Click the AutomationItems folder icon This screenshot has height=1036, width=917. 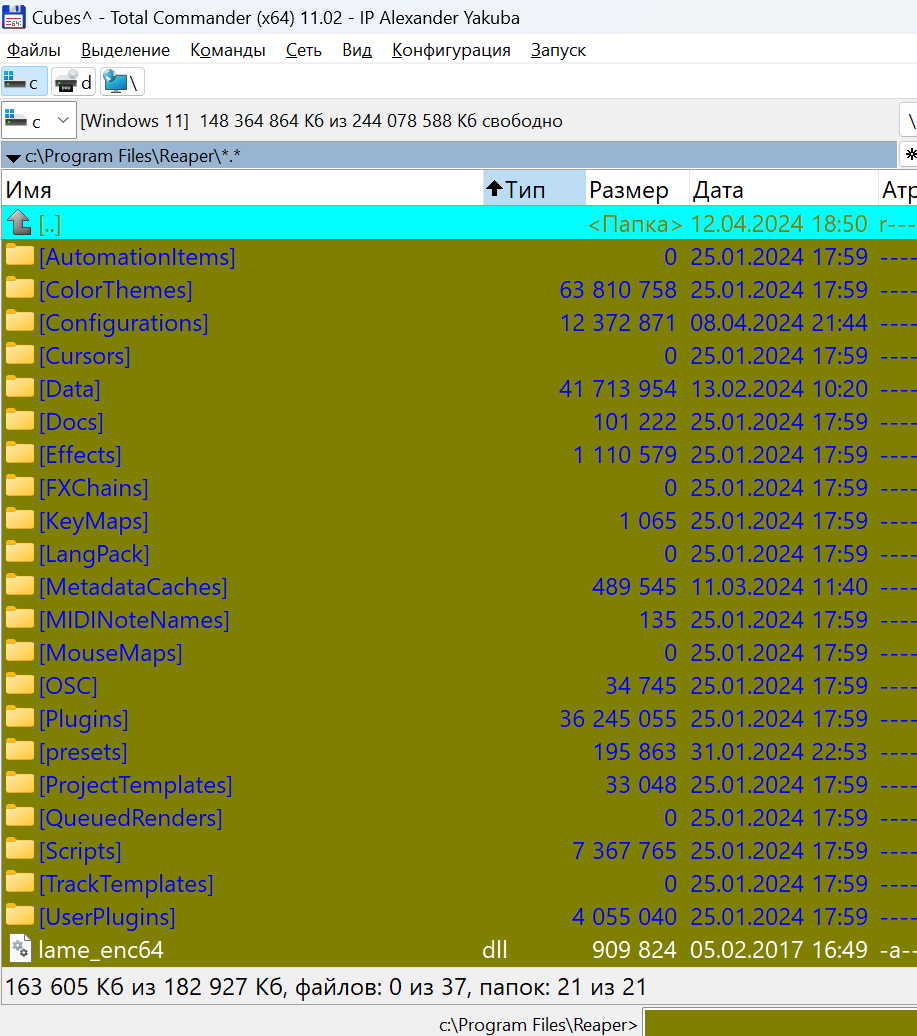[20, 256]
